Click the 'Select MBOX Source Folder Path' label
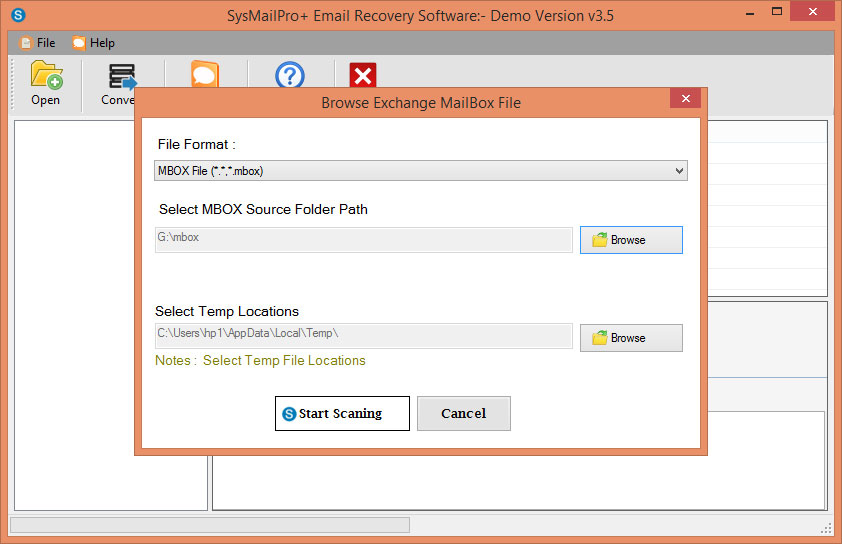Screen dimensions: 842x544 point(263,209)
